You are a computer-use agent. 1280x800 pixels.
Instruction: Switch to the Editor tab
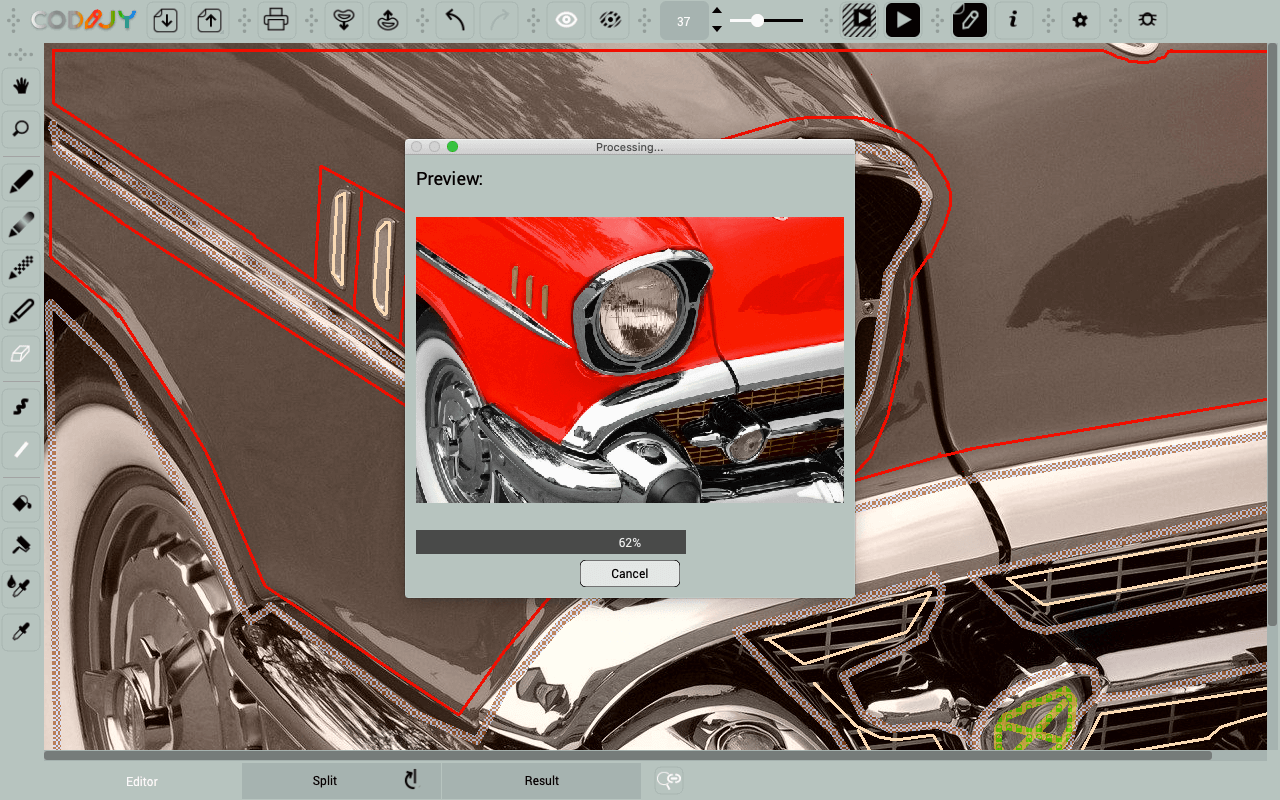pyautogui.click(x=142, y=781)
